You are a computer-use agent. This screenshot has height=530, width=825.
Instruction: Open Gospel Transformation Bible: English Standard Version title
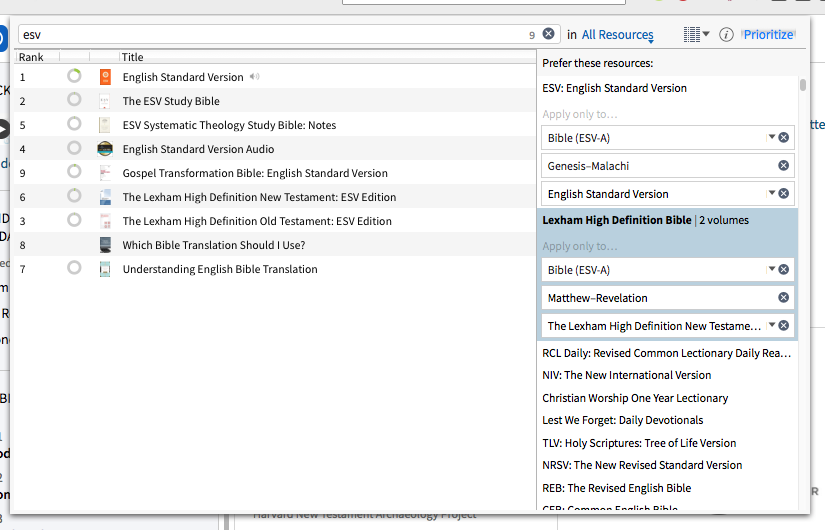click(x=255, y=173)
